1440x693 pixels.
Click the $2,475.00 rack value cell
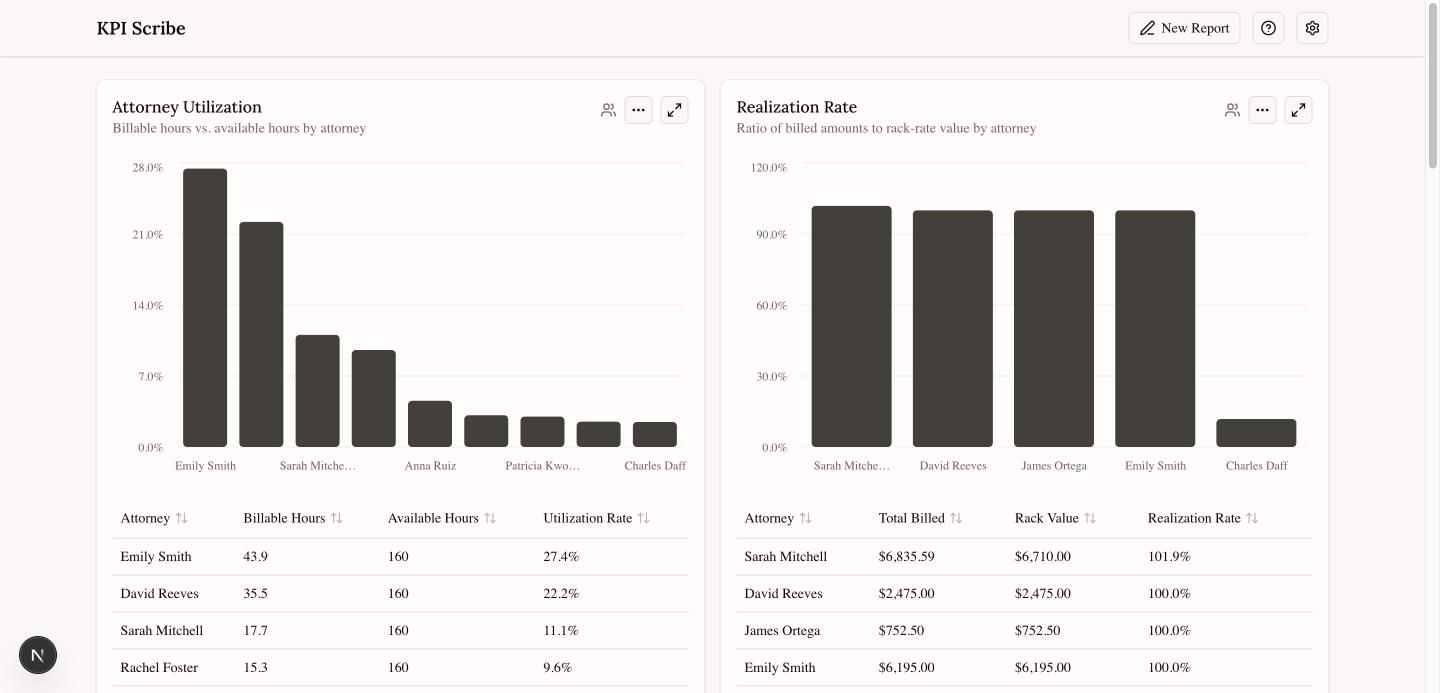point(1042,594)
